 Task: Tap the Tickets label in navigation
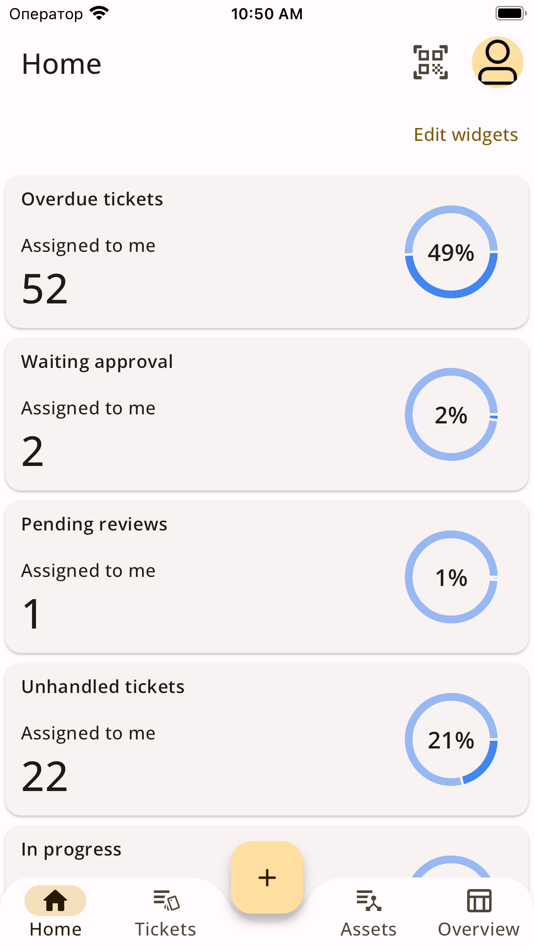point(165,929)
